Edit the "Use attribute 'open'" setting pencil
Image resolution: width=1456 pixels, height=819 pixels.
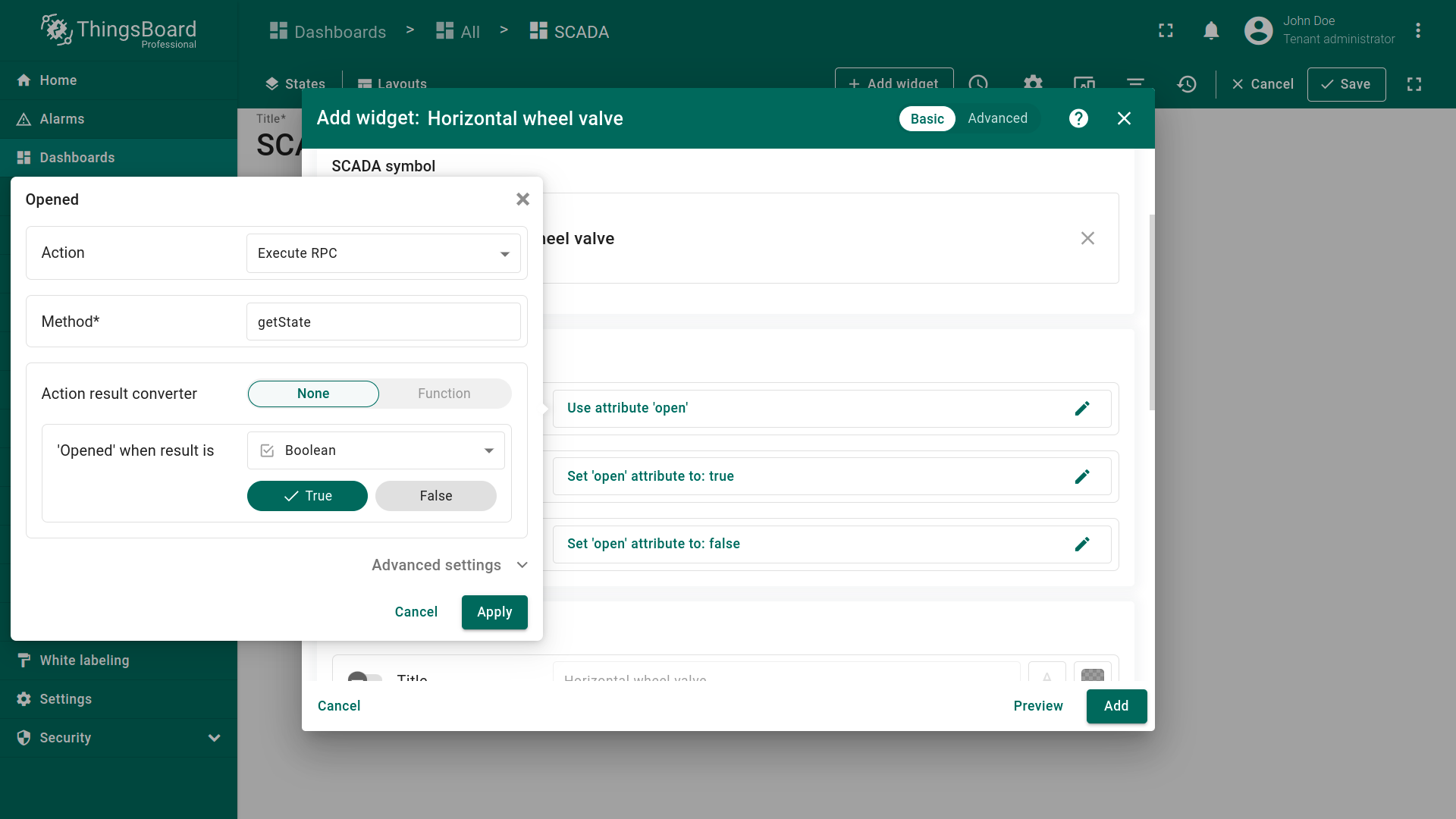[x=1082, y=409]
